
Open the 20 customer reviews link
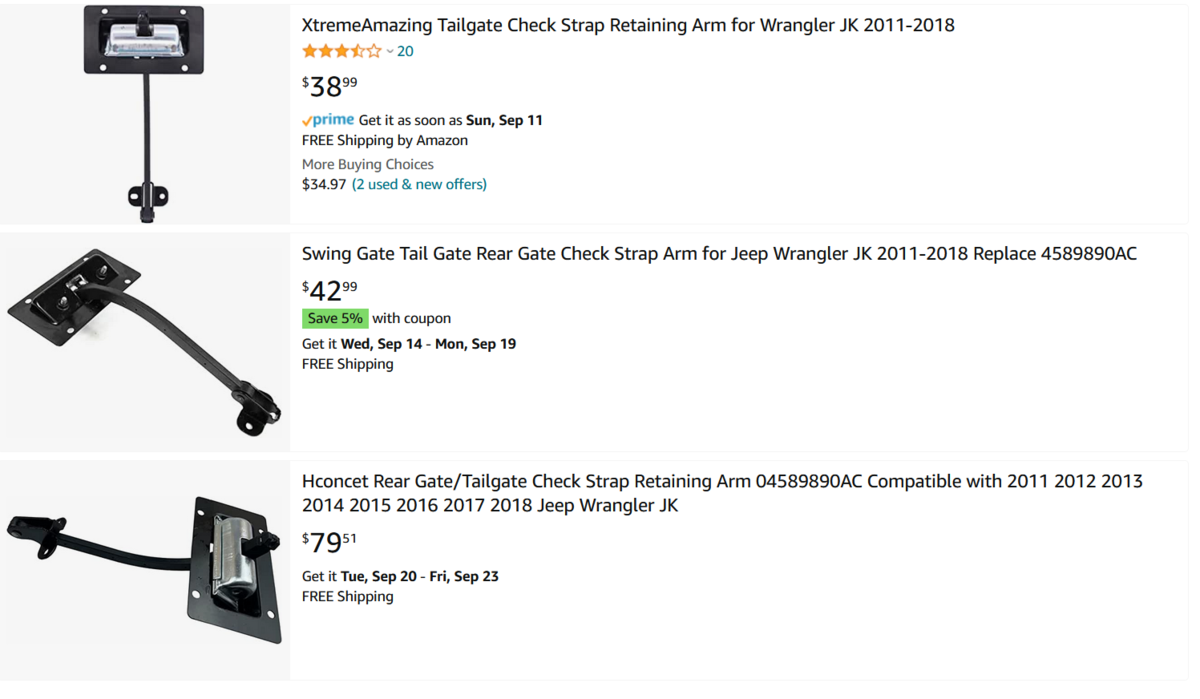click(405, 51)
